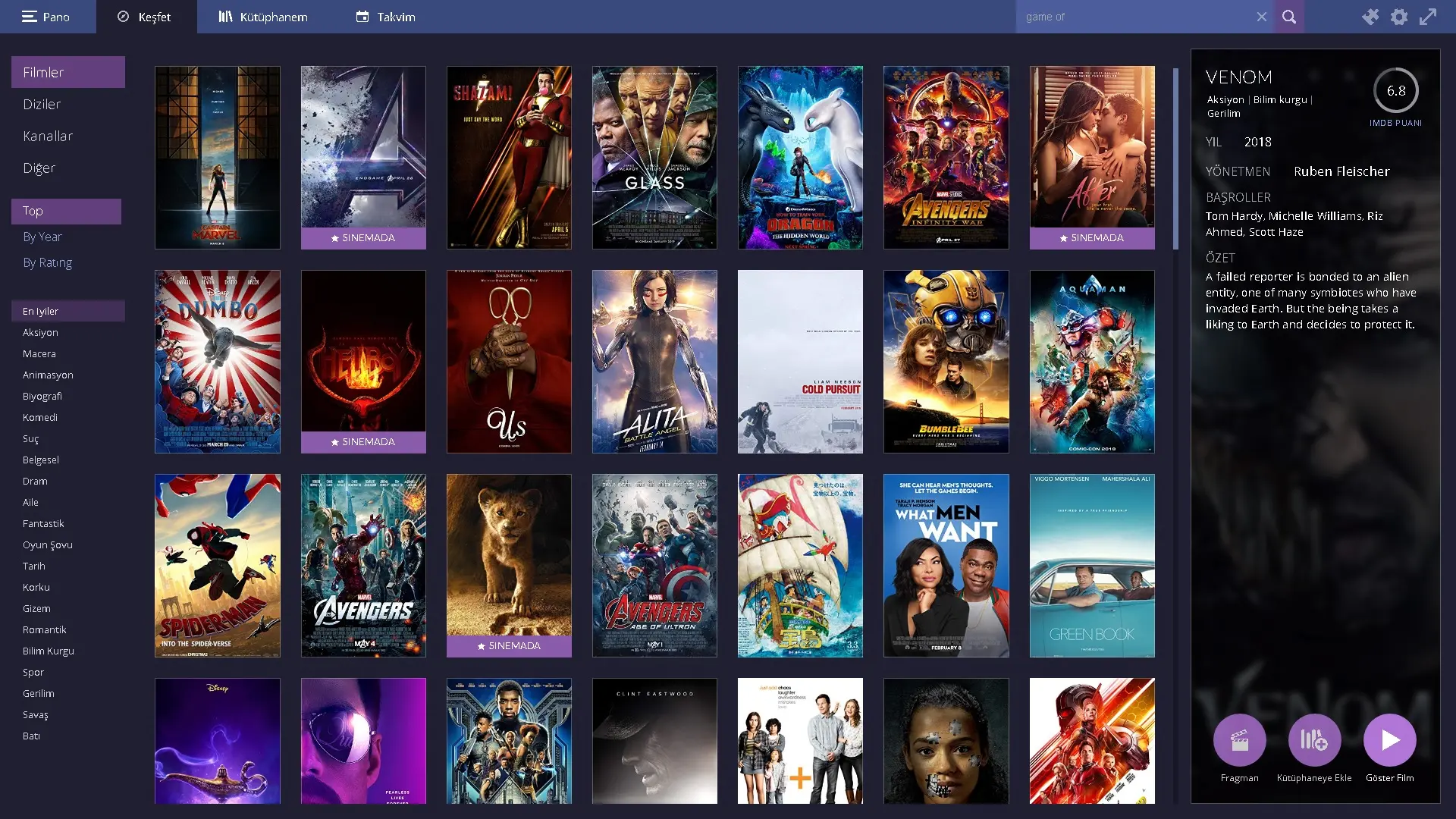This screenshot has width=1456, height=819.
Task: Open the Avengers Endgame poster
Action: (x=363, y=158)
